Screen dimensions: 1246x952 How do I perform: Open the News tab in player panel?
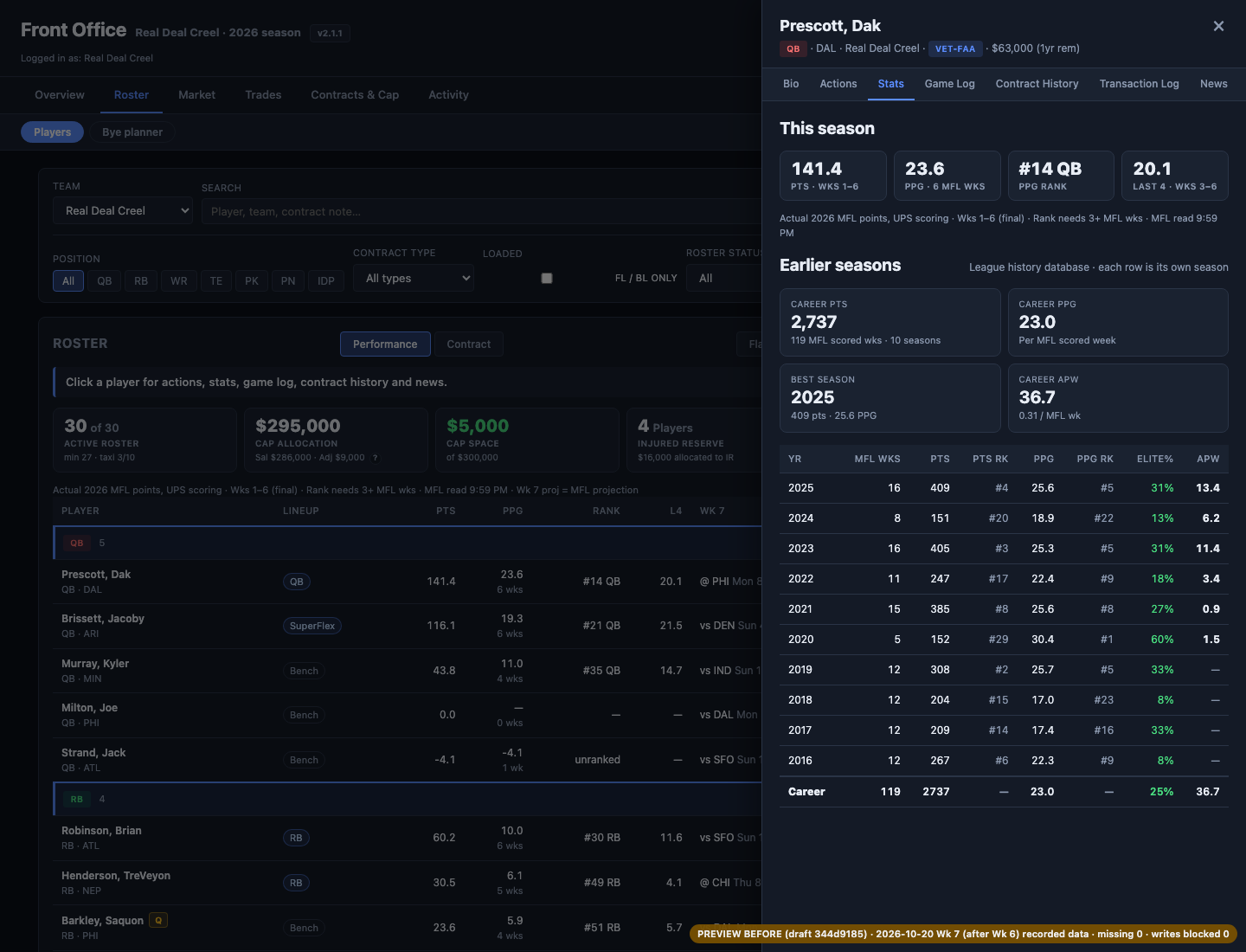tap(1214, 84)
